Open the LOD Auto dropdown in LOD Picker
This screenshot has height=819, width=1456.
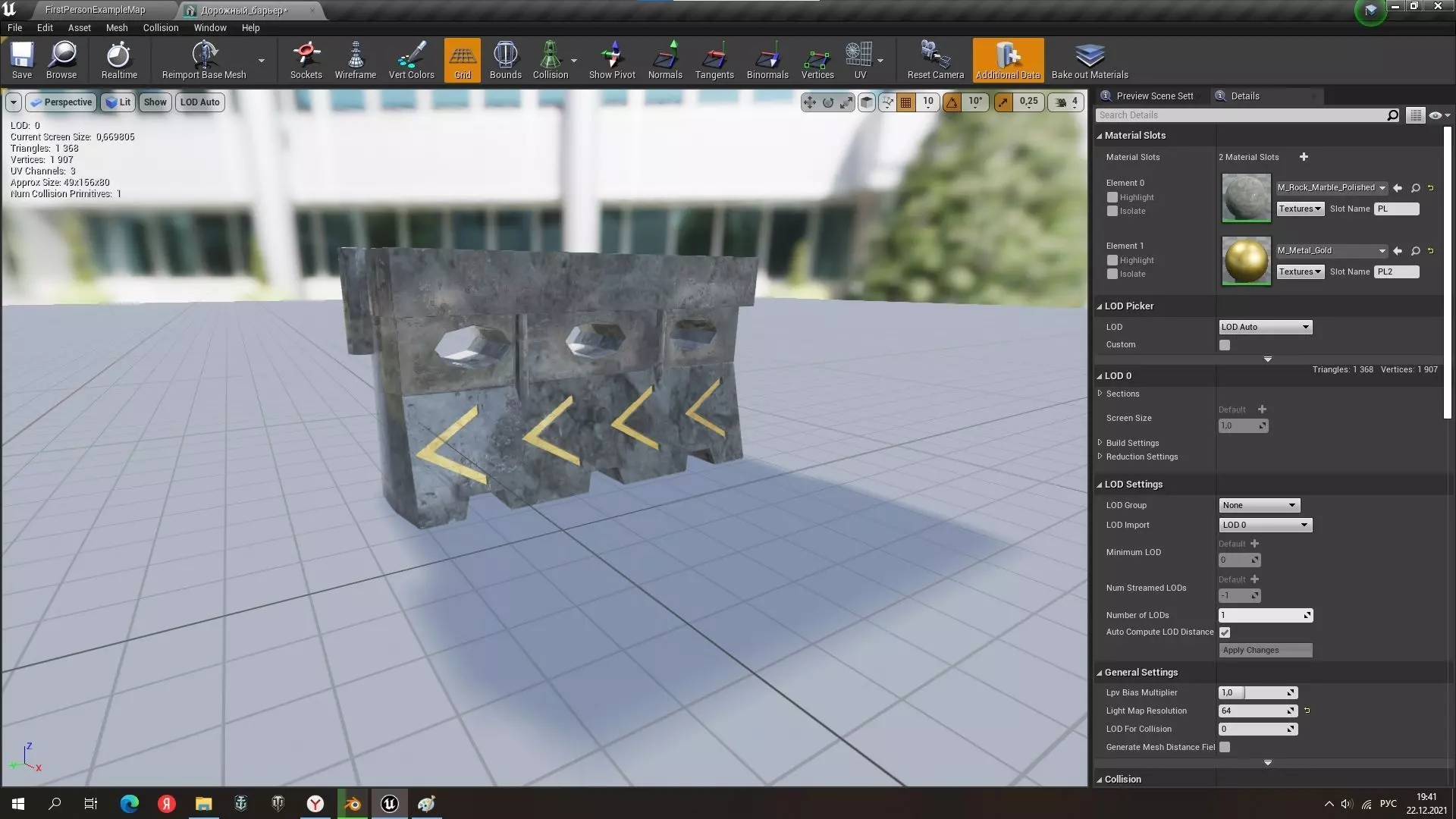coord(1264,327)
